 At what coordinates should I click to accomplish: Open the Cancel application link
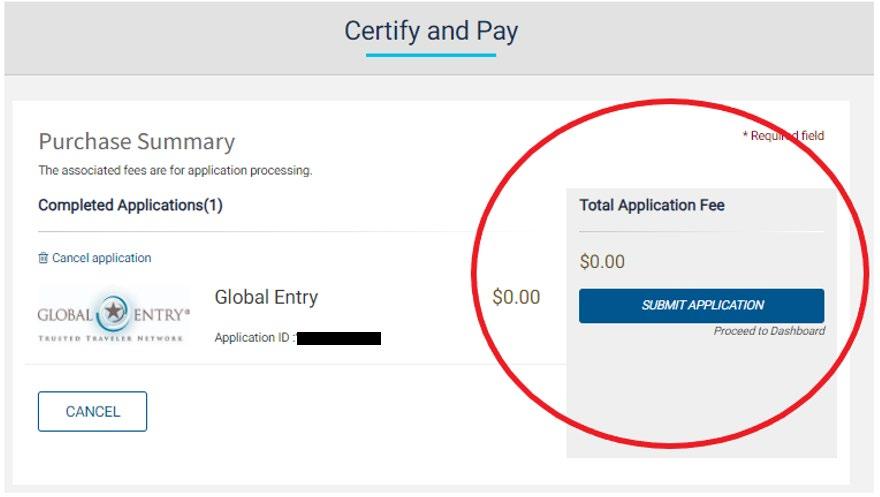[x=101, y=258]
